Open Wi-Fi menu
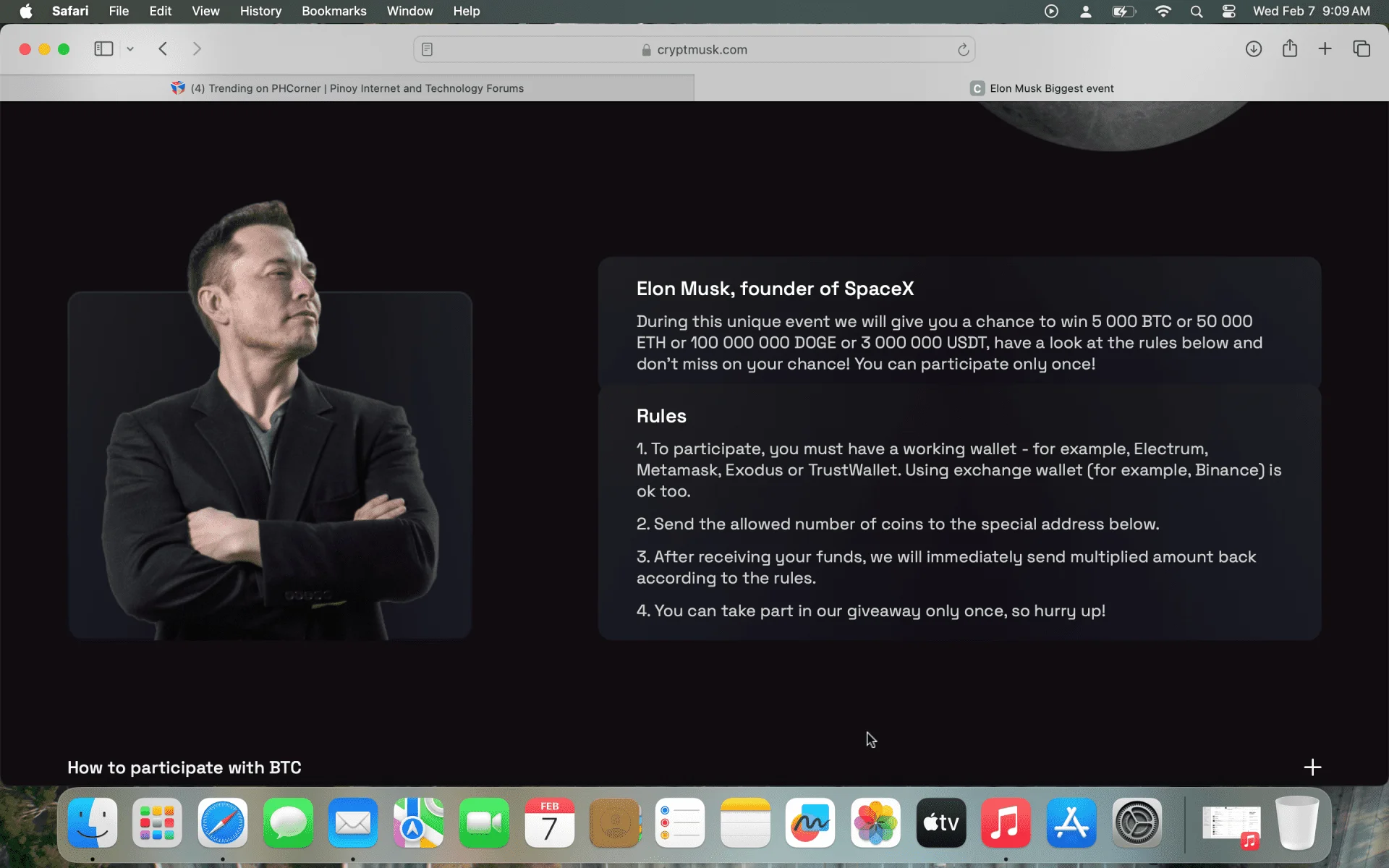The width and height of the screenshot is (1389, 868). click(x=1163, y=11)
